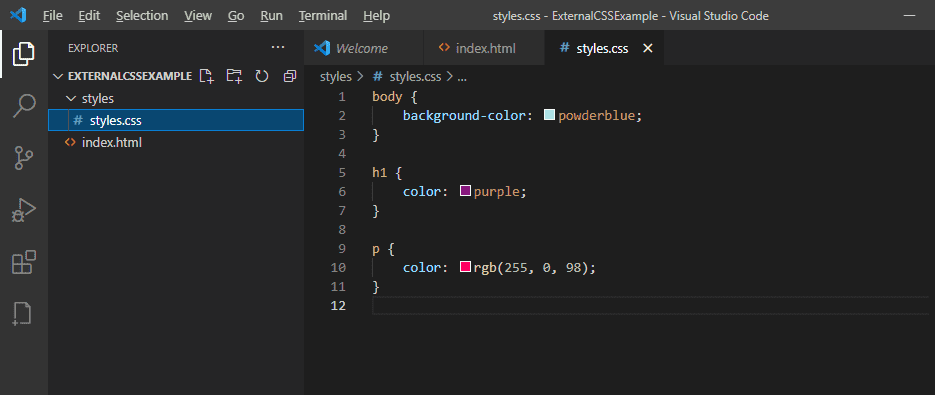Screen dimensions: 935x395
Task: Close the styles.css tab
Action: pyautogui.click(x=648, y=48)
